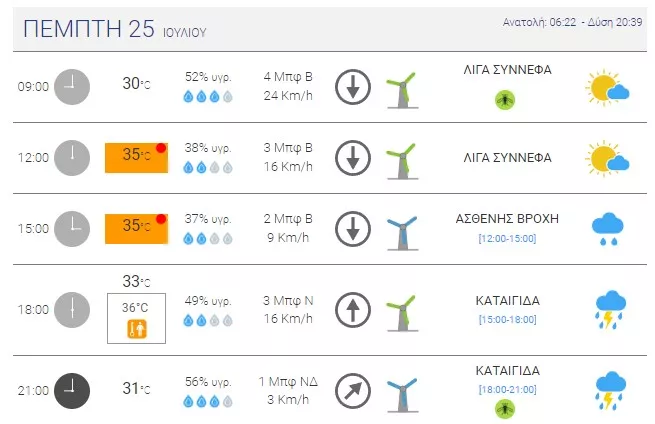Click the green wind turbine at 09:00

(403, 90)
